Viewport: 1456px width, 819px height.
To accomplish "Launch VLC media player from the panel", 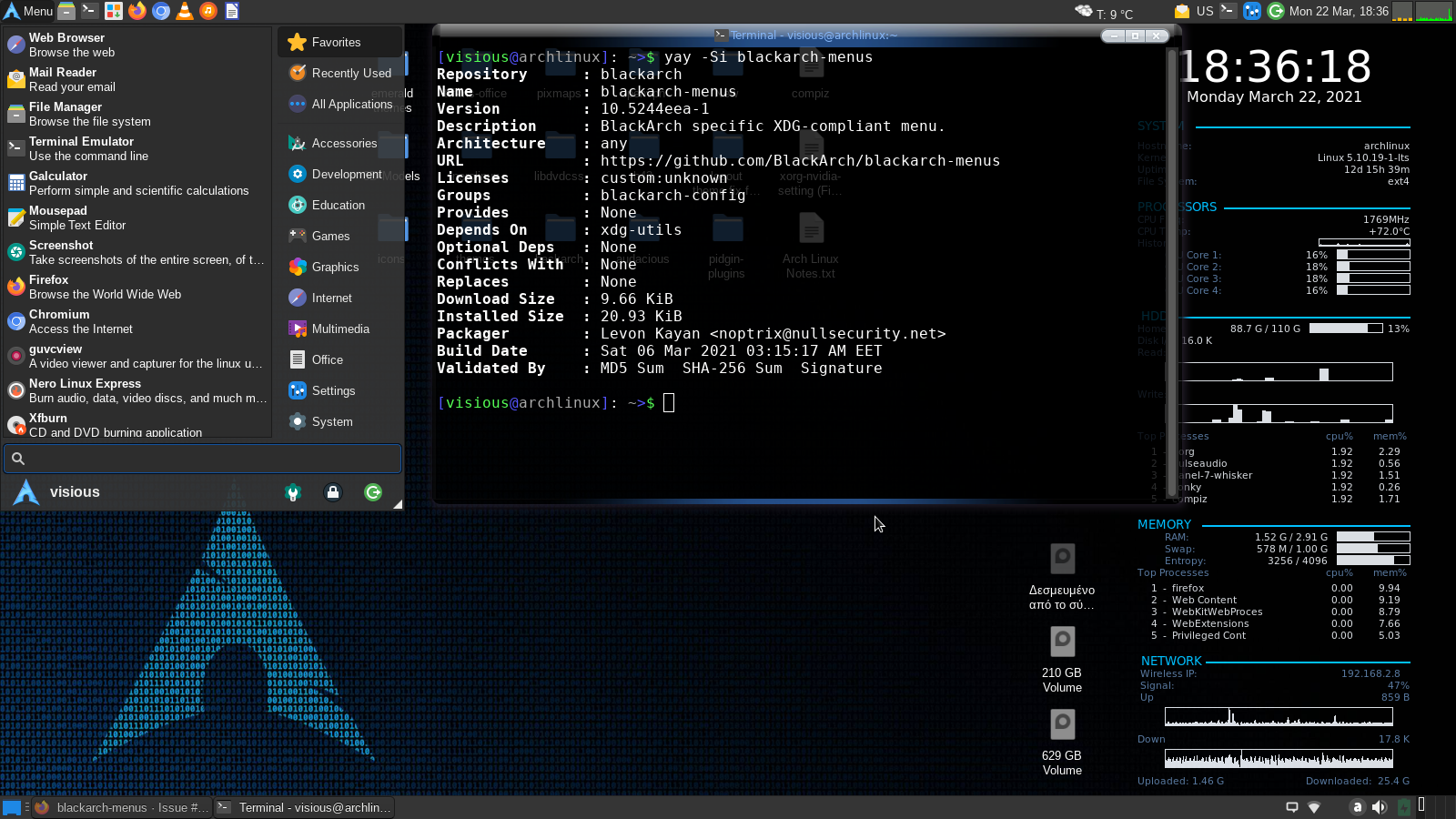I will [183, 10].
